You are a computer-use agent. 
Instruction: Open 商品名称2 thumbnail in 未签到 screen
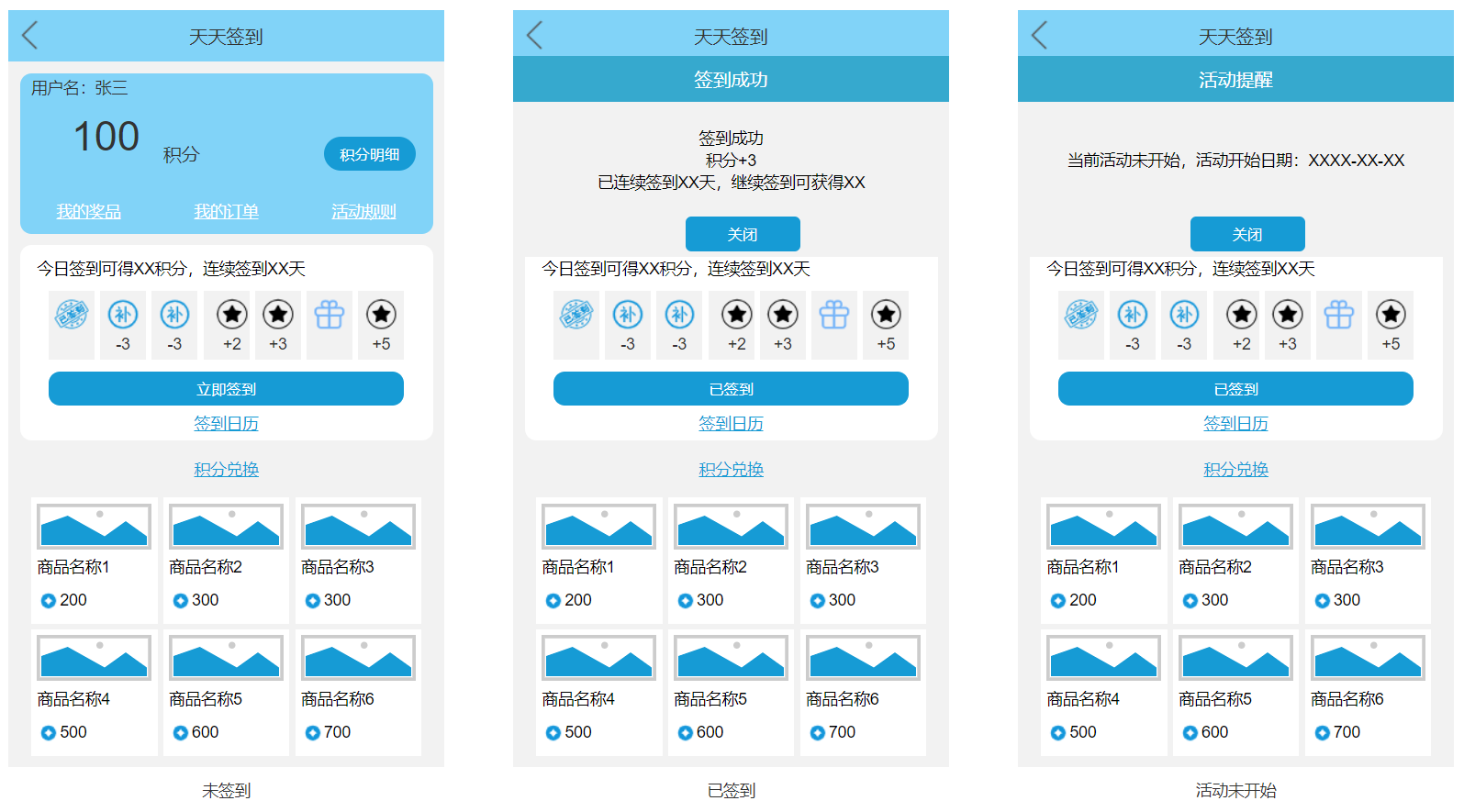(227, 527)
